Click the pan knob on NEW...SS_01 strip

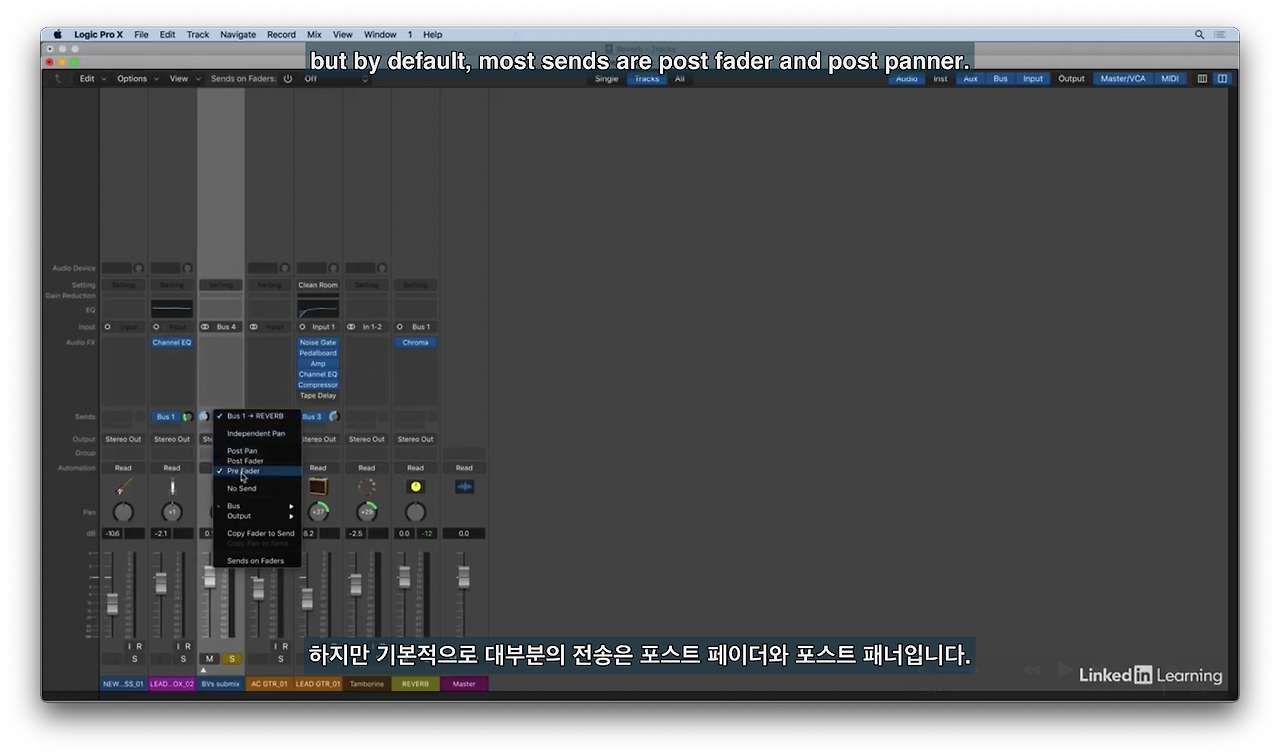(123, 512)
